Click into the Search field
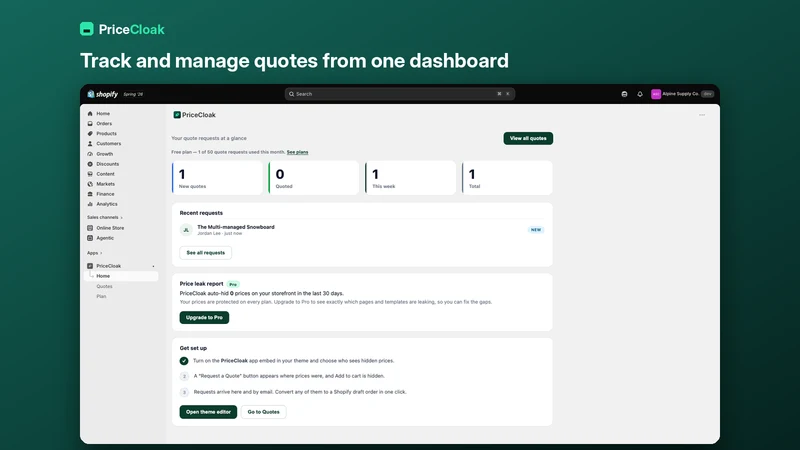The image size is (800, 450). point(399,94)
